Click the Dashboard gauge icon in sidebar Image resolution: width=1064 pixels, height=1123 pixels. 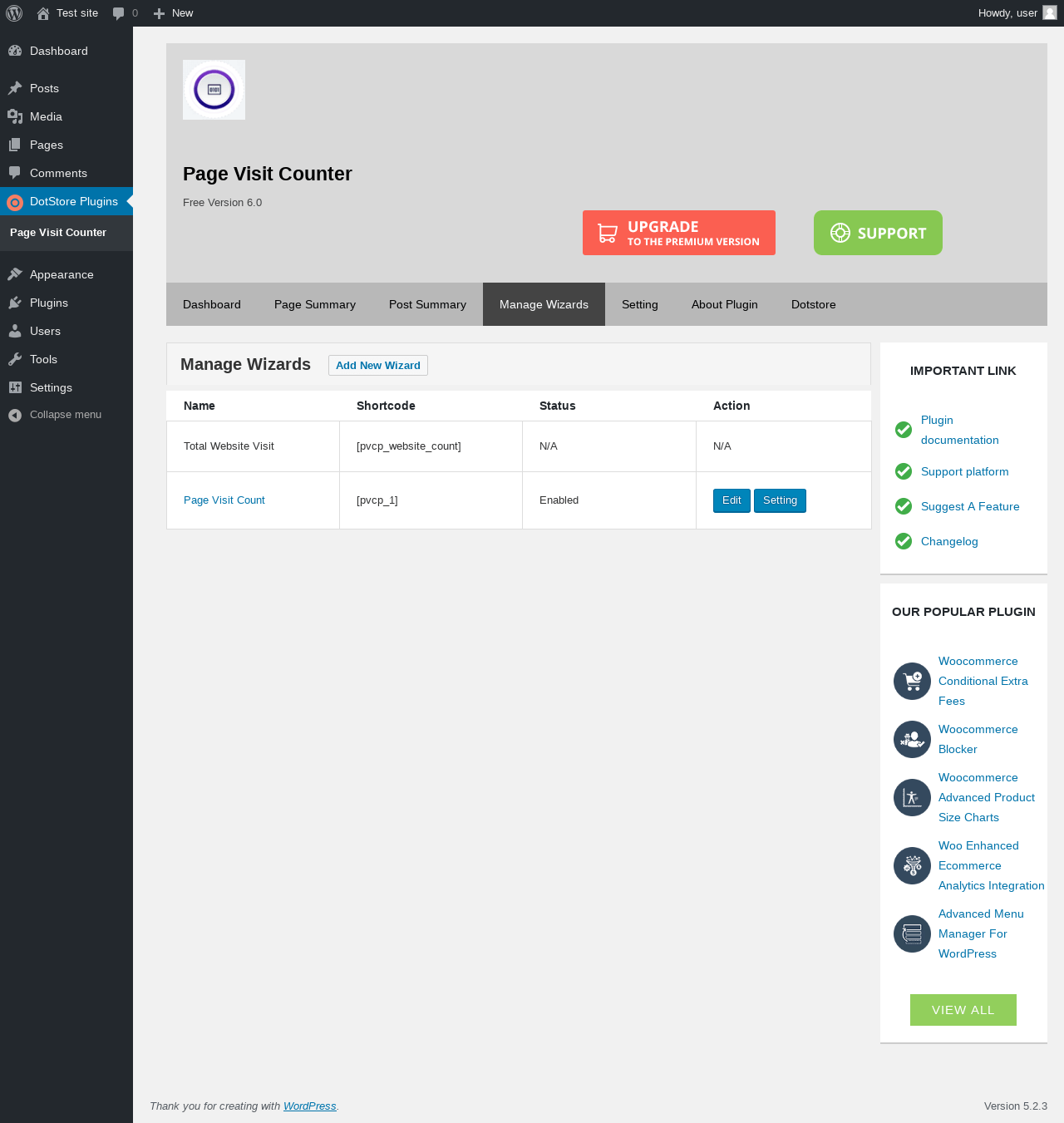[15, 51]
